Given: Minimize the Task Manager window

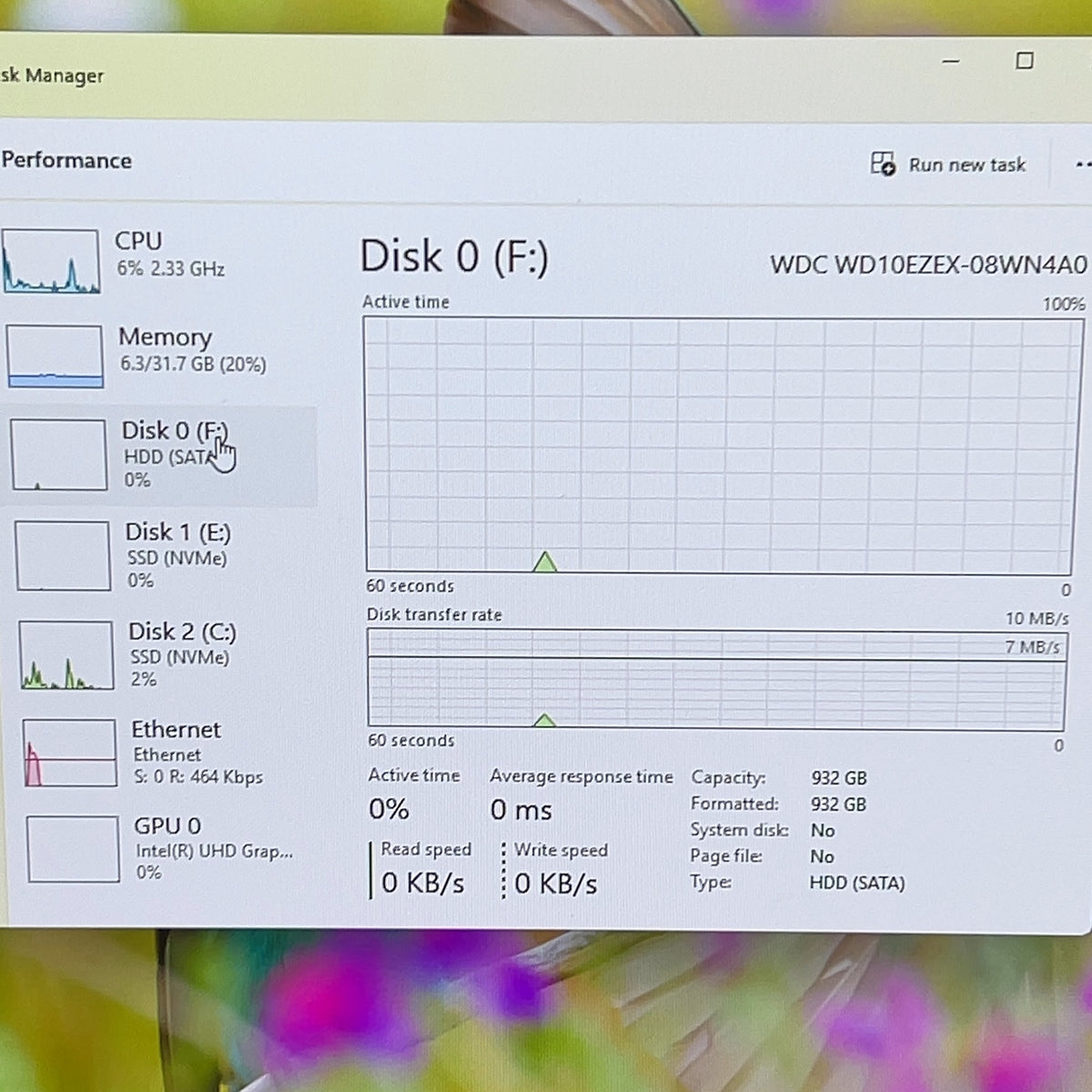Looking at the screenshot, I should [951, 61].
